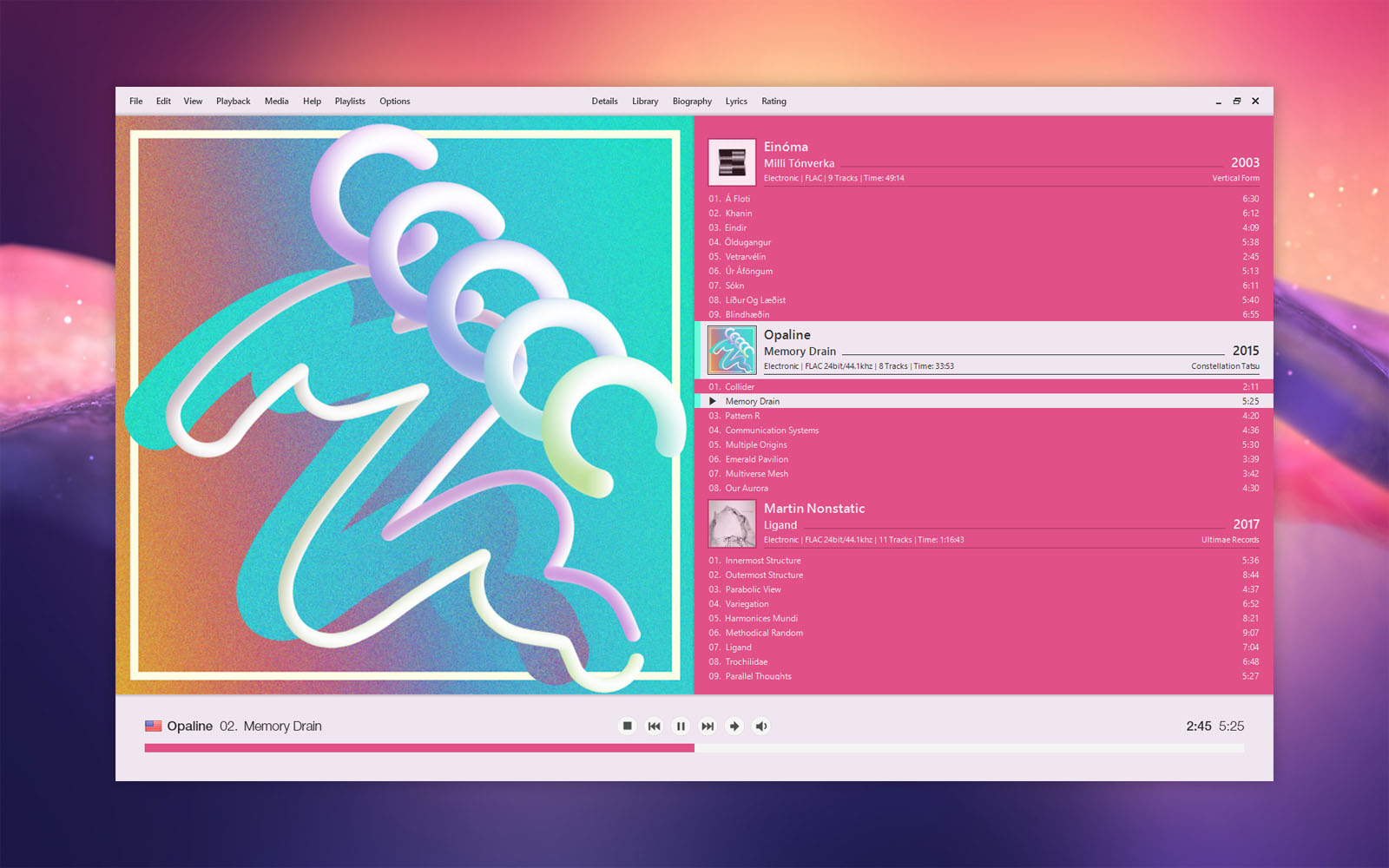Select track 09. Blindhæðin
Image resolution: width=1389 pixels, height=868 pixels.
tap(984, 314)
